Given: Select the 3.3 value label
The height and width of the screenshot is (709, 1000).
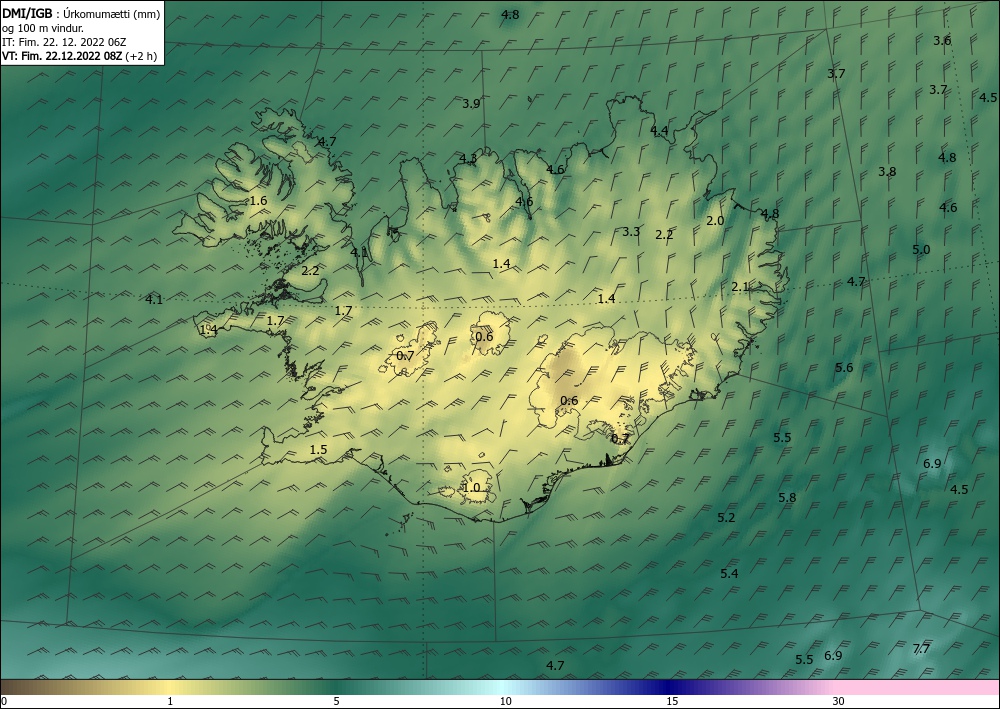Looking at the screenshot, I should (631, 231).
